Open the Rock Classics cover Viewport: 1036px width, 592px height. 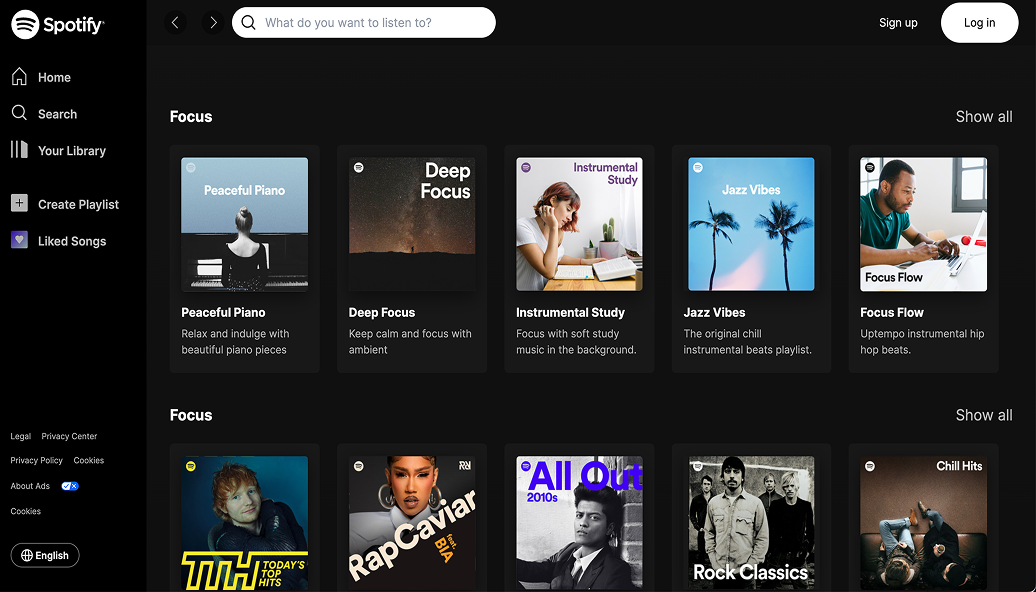point(751,523)
